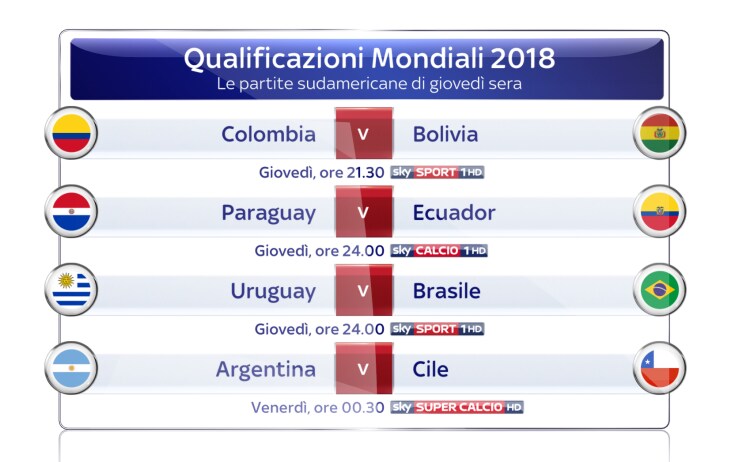Screen dimensions: 738x462
Task: Click the Colombia flag icon
Action: pyautogui.click(x=71, y=133)
